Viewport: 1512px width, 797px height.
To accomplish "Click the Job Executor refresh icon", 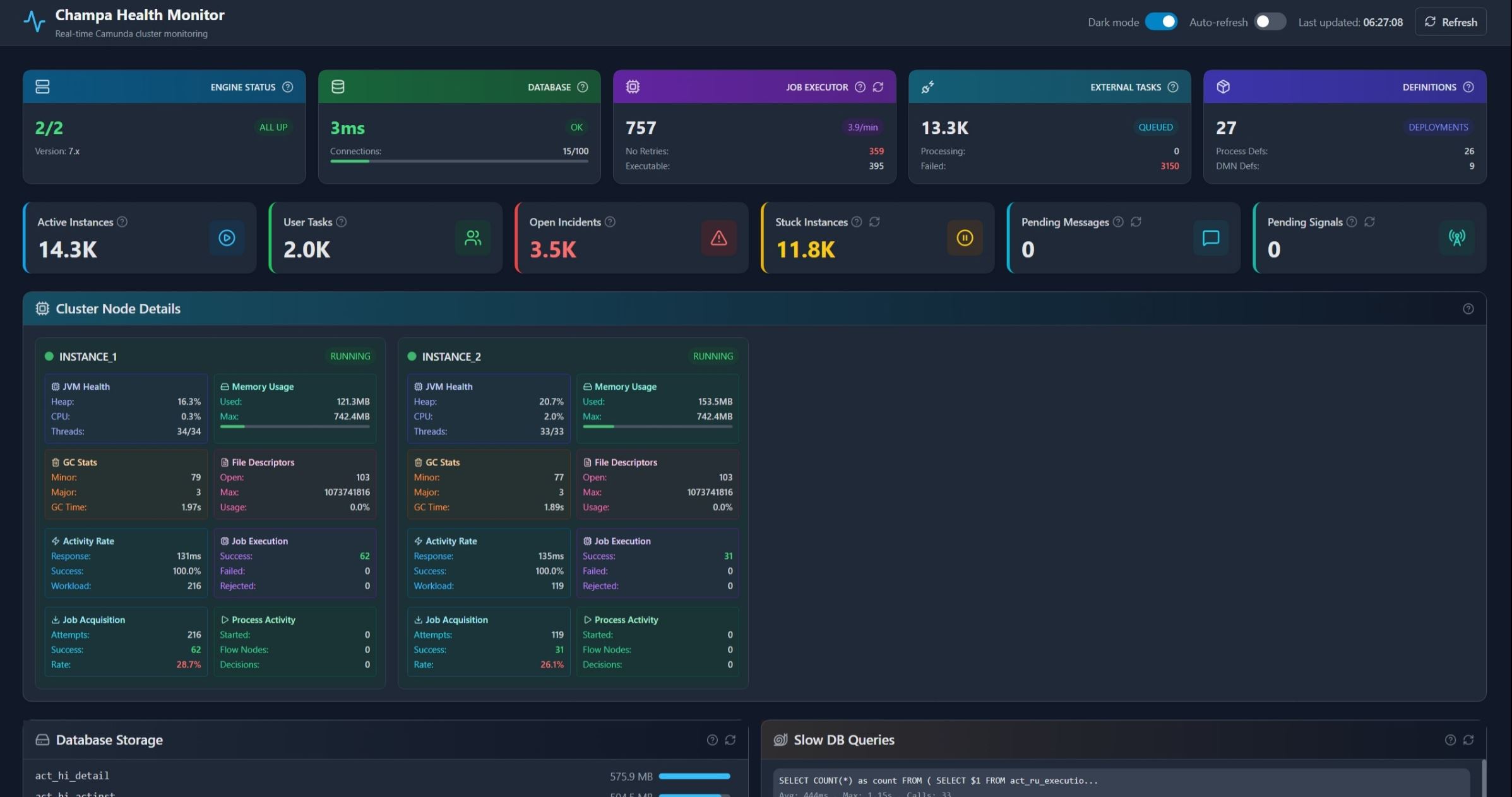I will [x=878, y=87].
